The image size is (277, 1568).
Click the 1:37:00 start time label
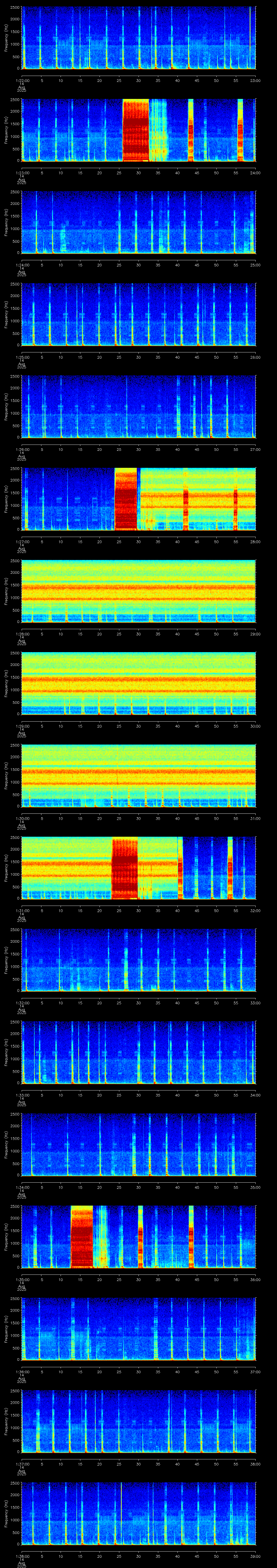point(22,1464)
